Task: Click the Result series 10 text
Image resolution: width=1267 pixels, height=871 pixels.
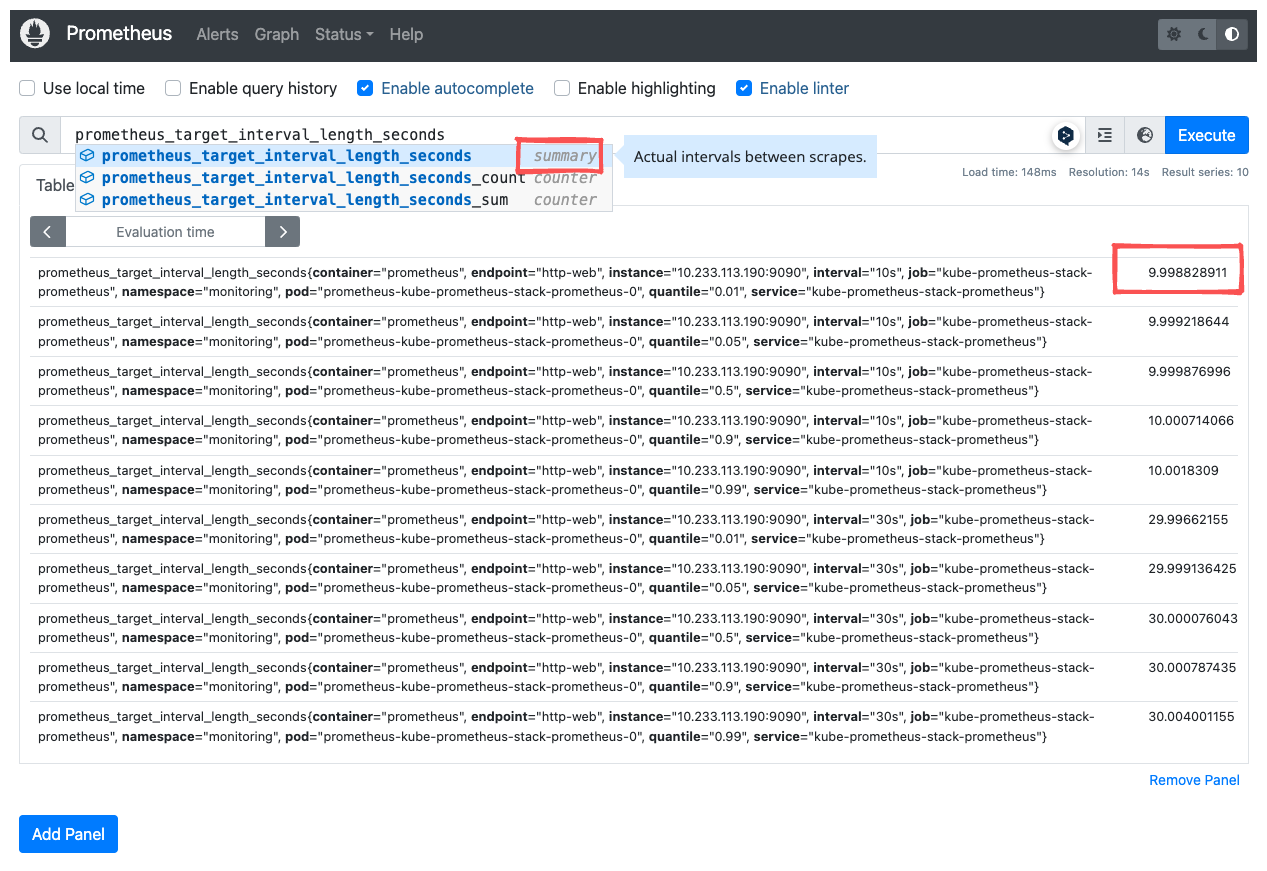Action: point(1204,172)
